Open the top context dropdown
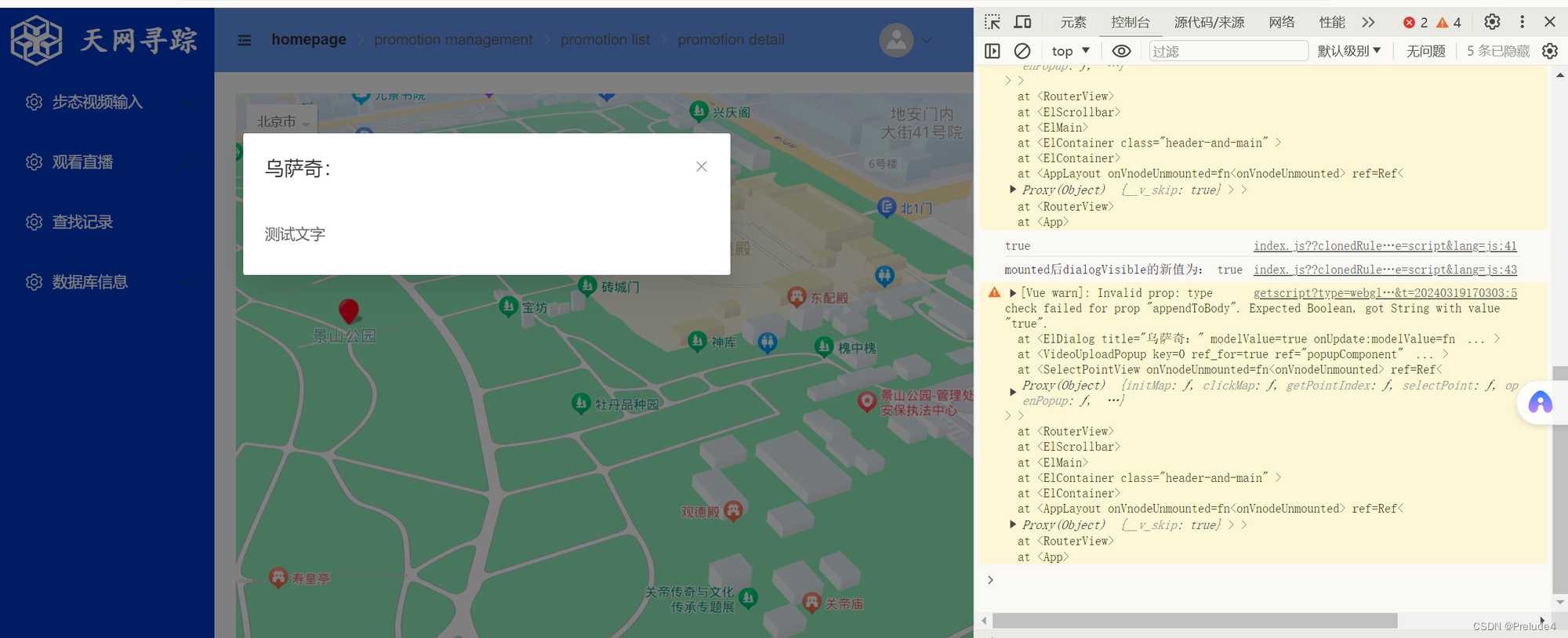The width and height of the screenshot is (1568, 638). (x=1070, y=51)
